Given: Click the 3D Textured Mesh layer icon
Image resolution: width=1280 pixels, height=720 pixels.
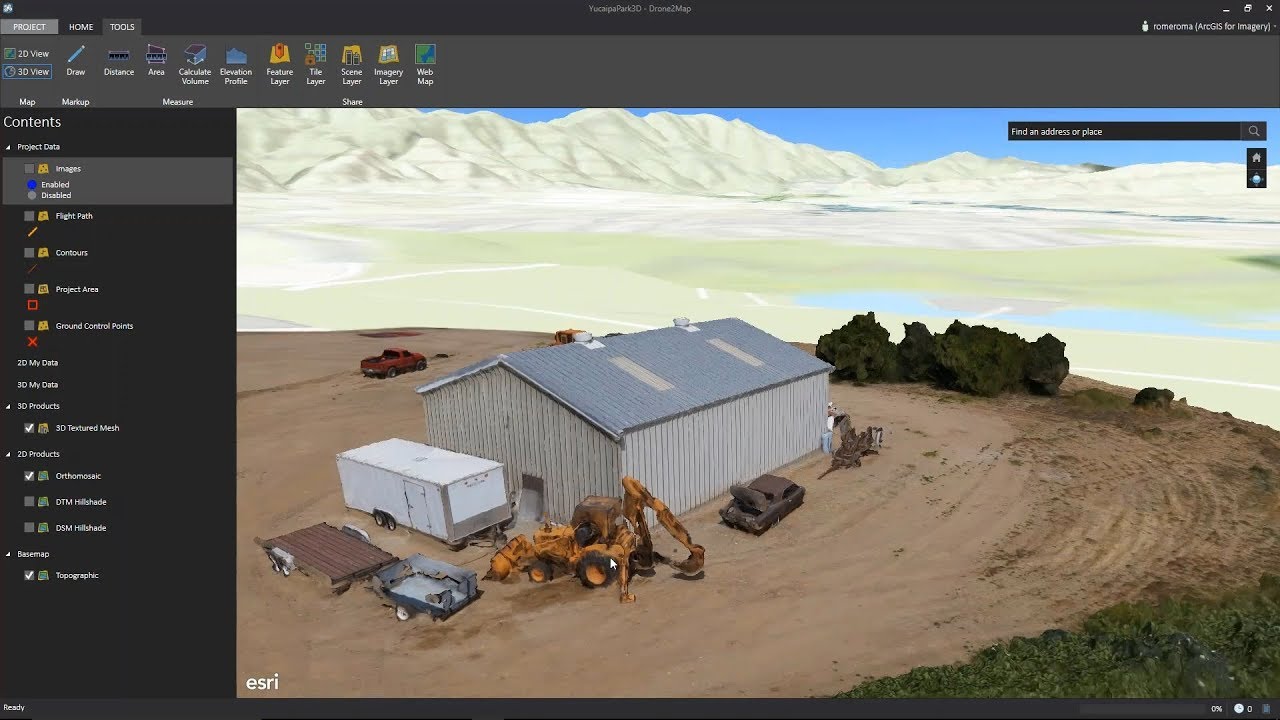Looking at the screenshot, I should (x=43, y=428).
